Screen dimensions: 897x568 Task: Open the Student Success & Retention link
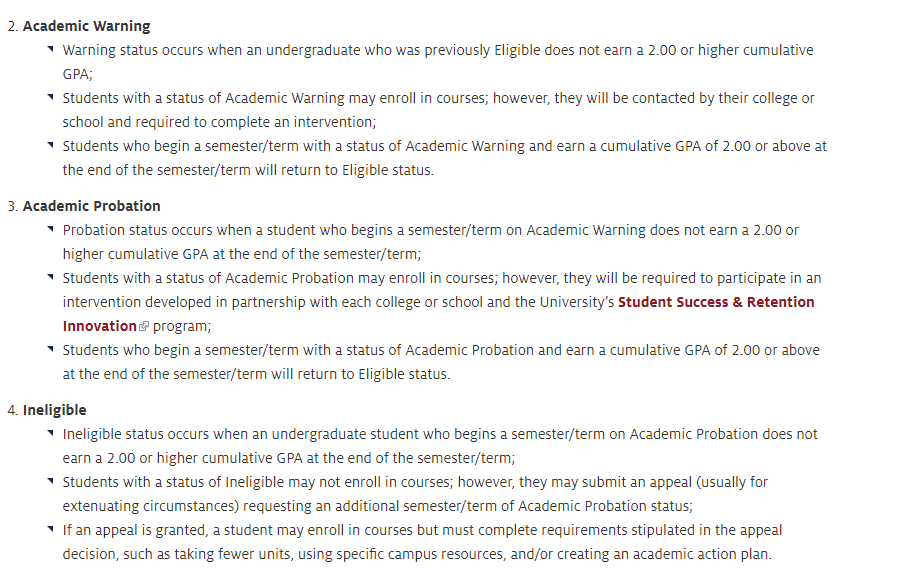716,302
